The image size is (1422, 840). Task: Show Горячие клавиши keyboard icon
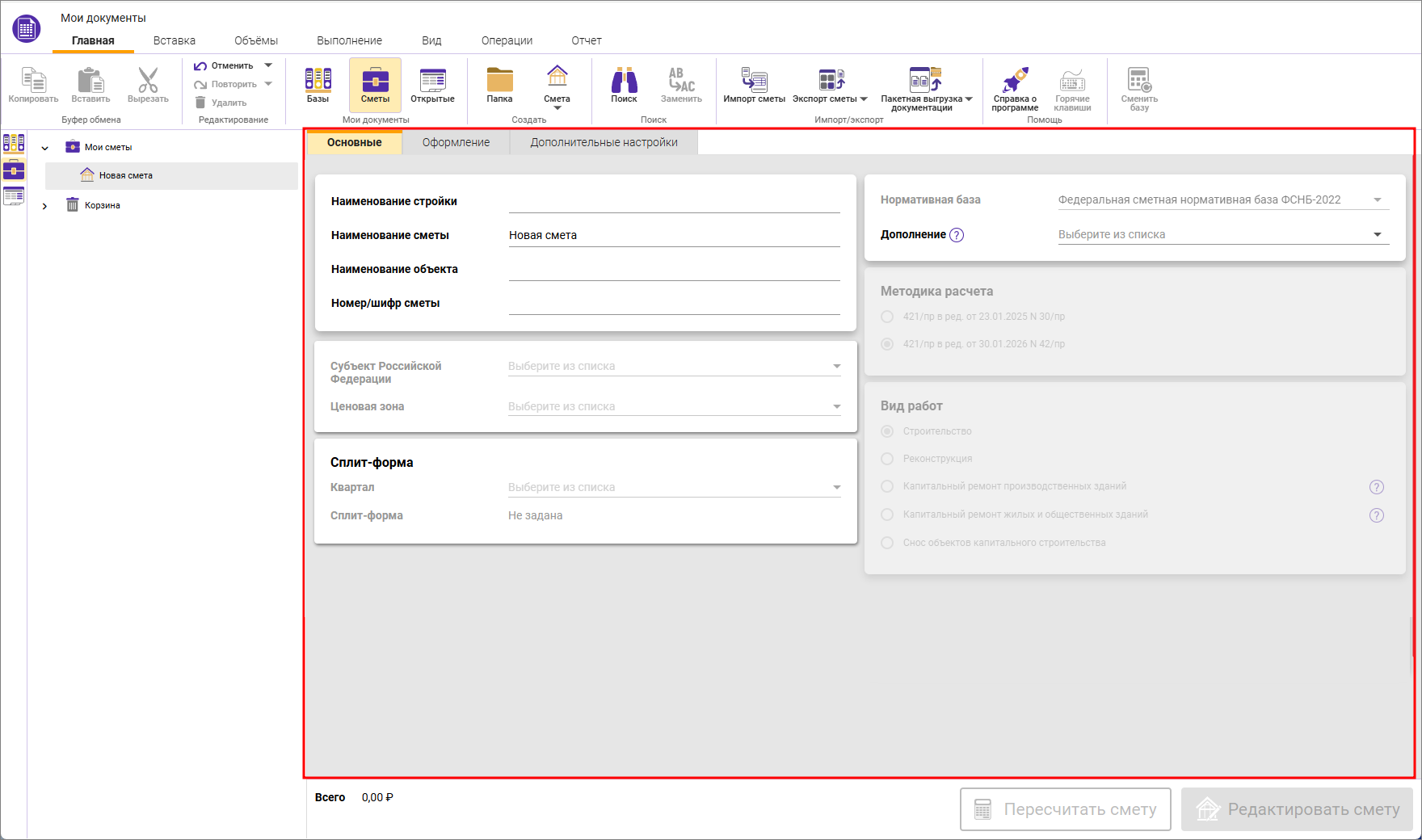1072,80
